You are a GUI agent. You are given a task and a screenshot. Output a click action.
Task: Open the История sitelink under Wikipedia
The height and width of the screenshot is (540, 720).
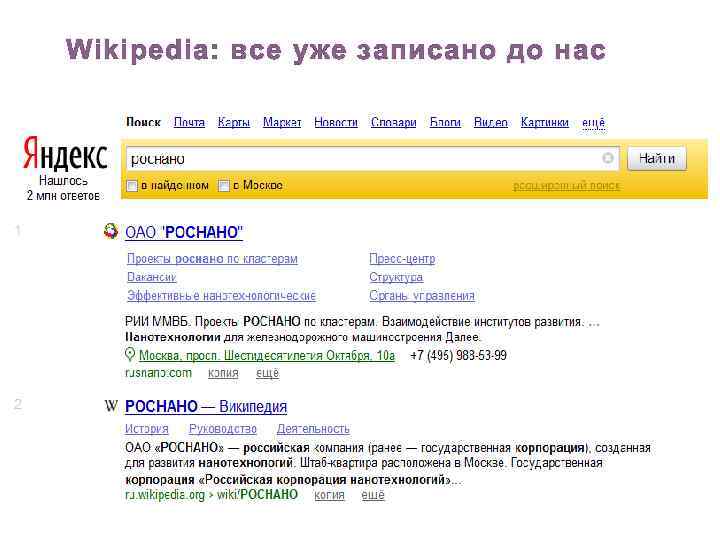[146, 429]
